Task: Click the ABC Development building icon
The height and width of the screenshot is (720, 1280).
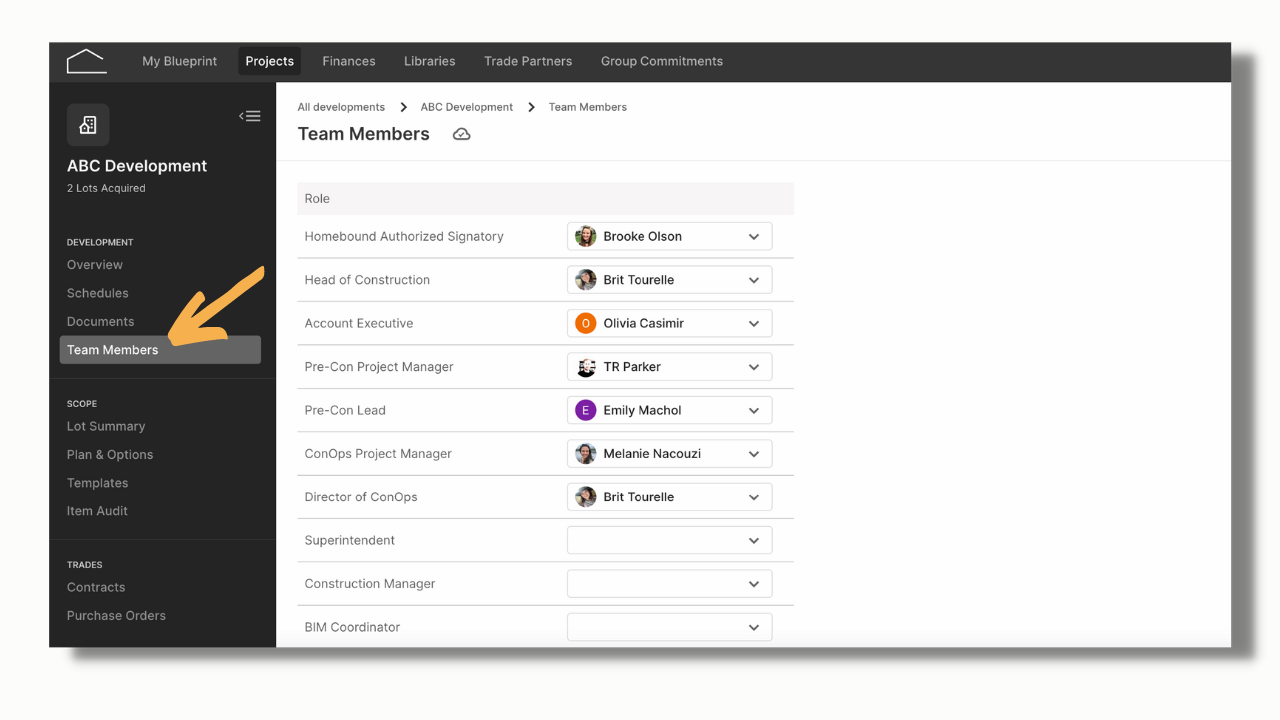Action: point(88,125)
